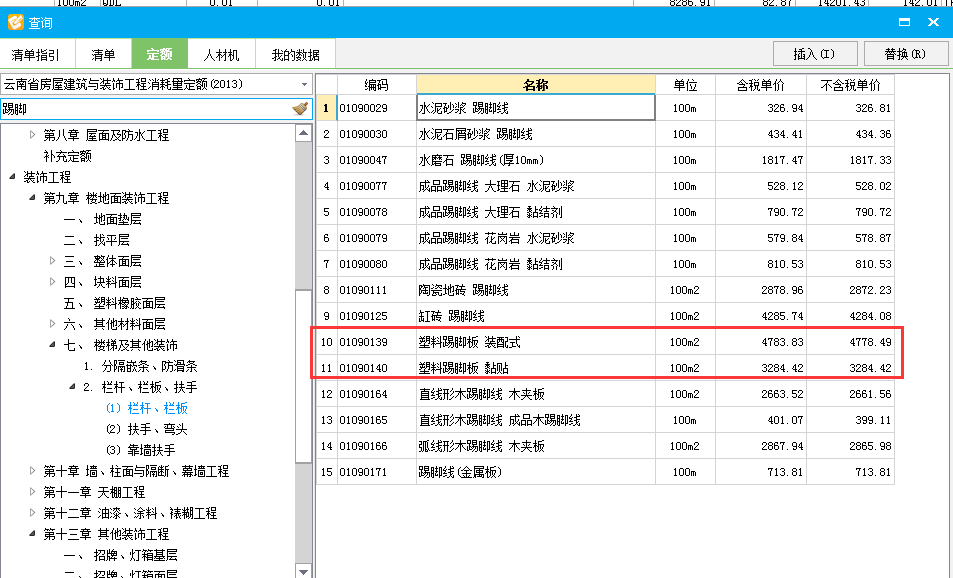
Task: Click the 查询 window logo icon
Action: coord(16,22)
